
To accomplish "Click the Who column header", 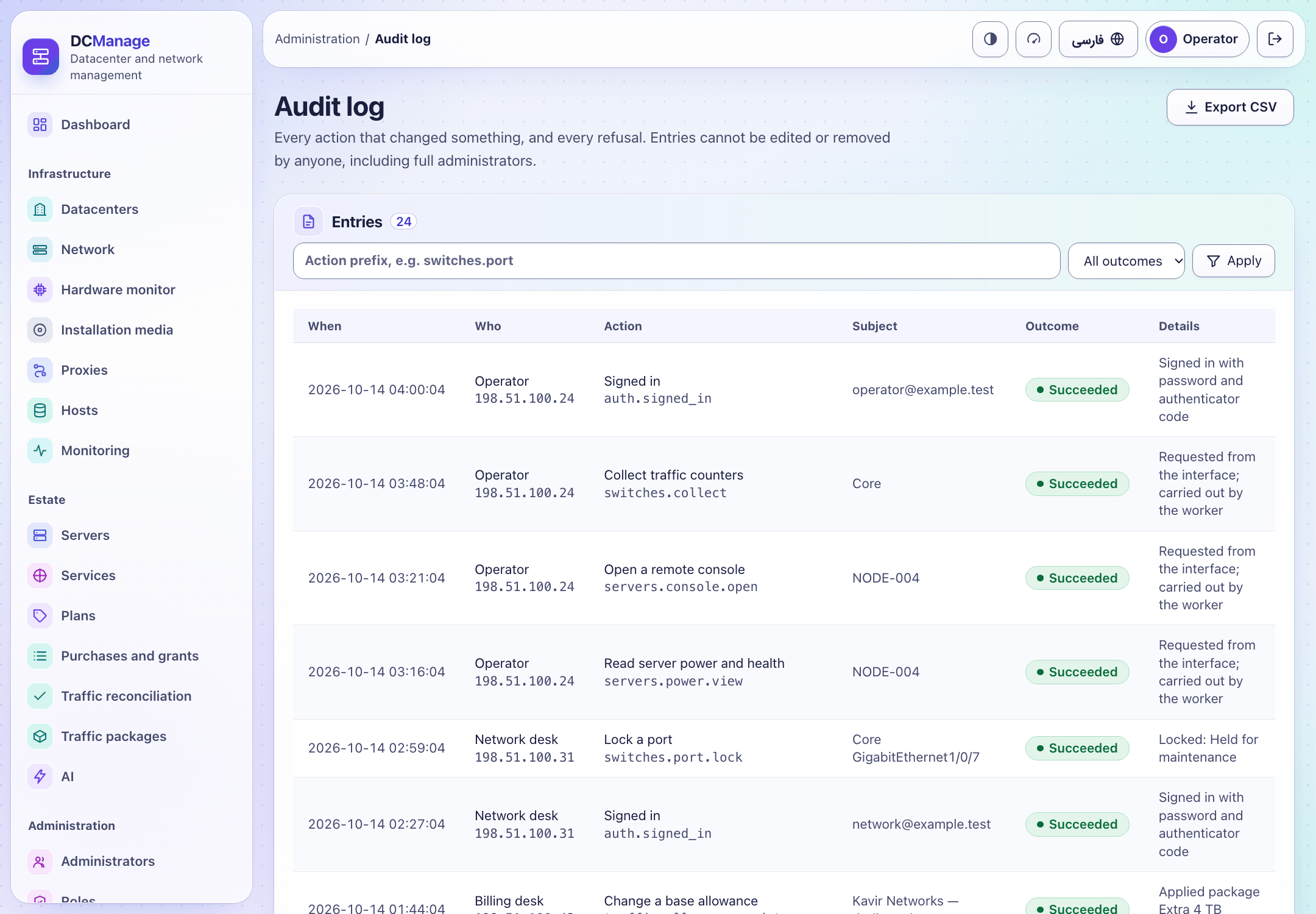I will click(x=487, y=326).
